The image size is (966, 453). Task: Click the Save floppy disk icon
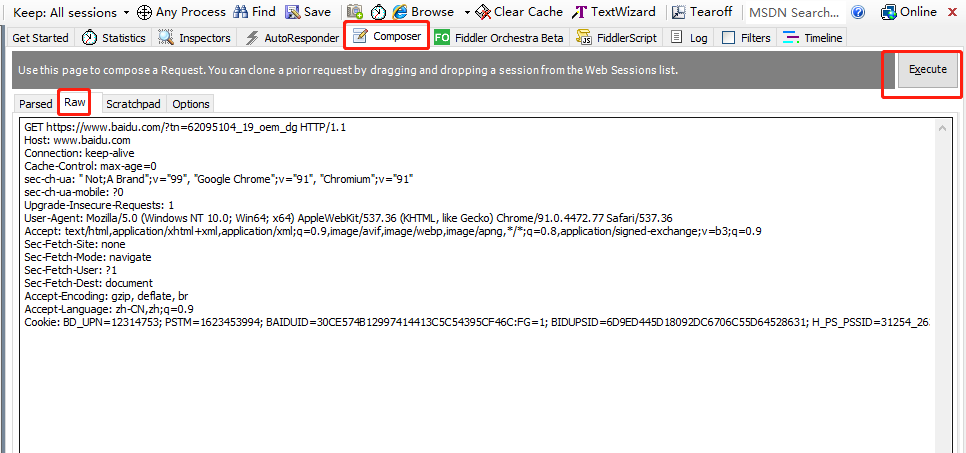[293, 12]
